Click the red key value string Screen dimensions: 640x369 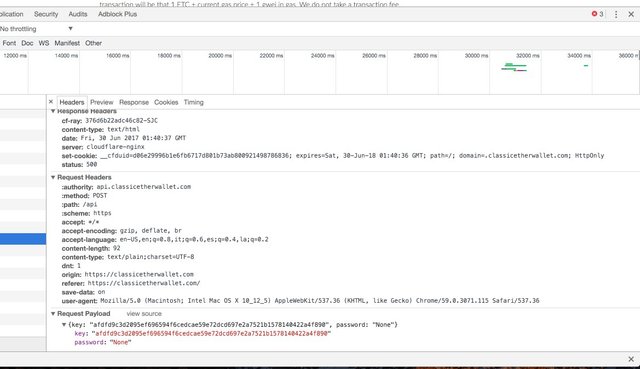pos(211,333)
